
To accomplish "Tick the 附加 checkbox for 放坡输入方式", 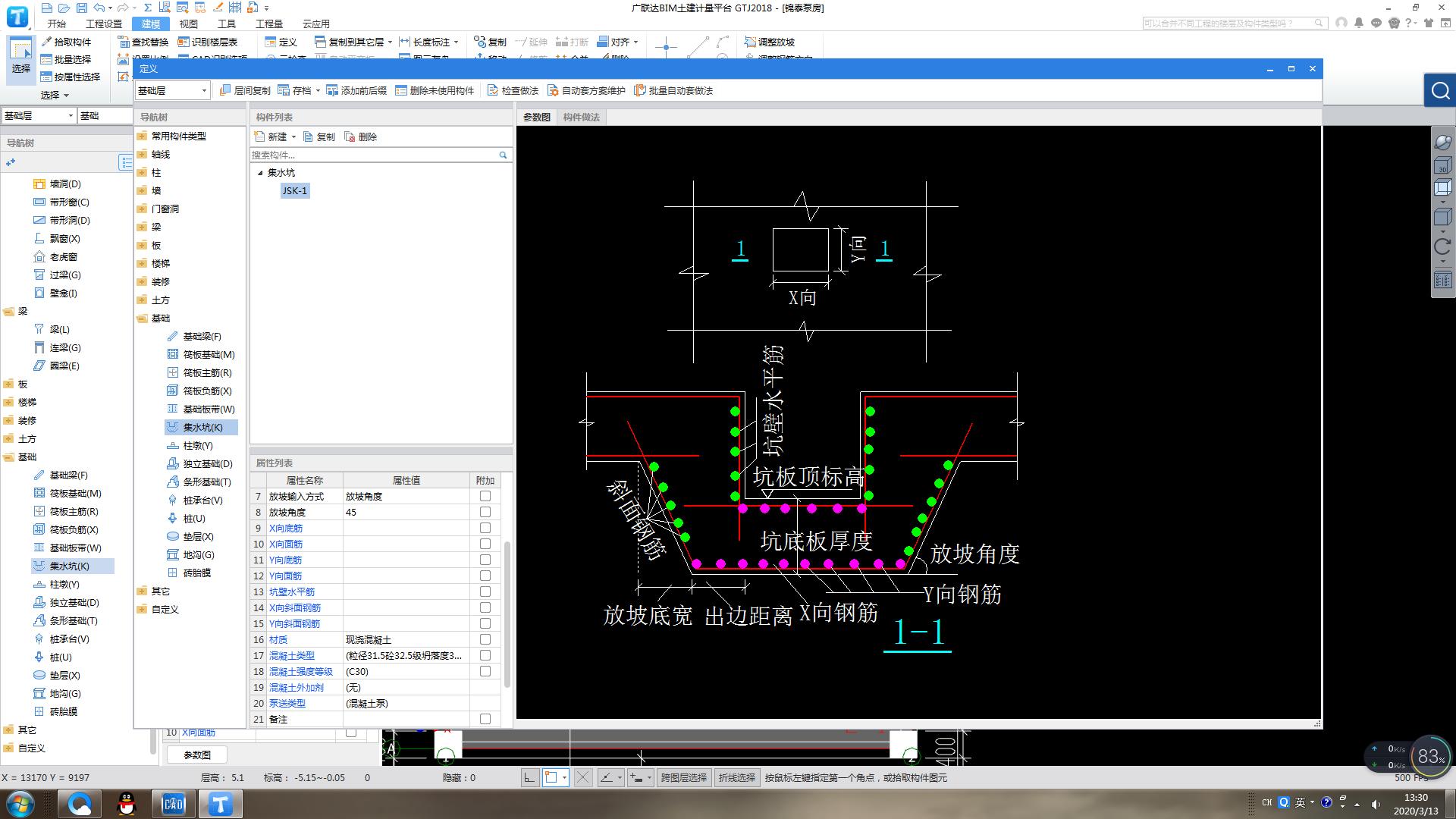I will 485,496.
